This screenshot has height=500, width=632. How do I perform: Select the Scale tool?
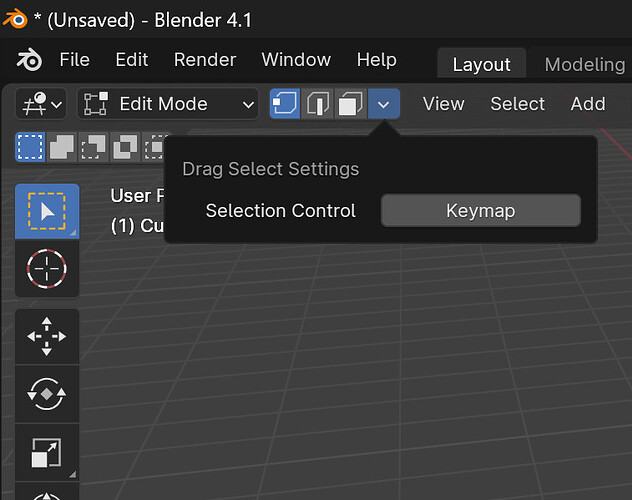click(x=47, y=452)
